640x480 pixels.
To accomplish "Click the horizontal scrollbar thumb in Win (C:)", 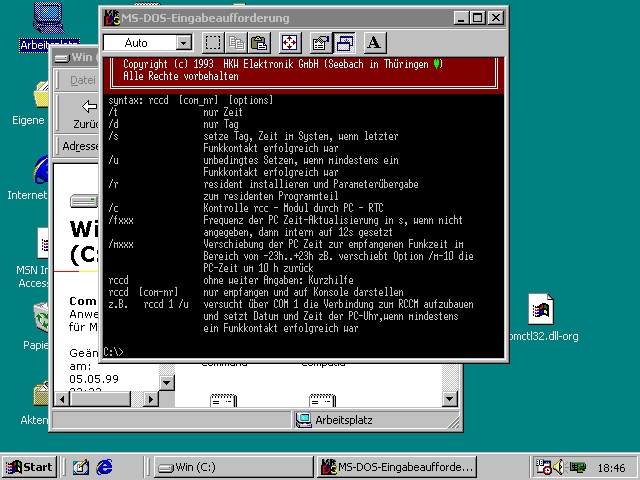I will click(x=100, y=399).
